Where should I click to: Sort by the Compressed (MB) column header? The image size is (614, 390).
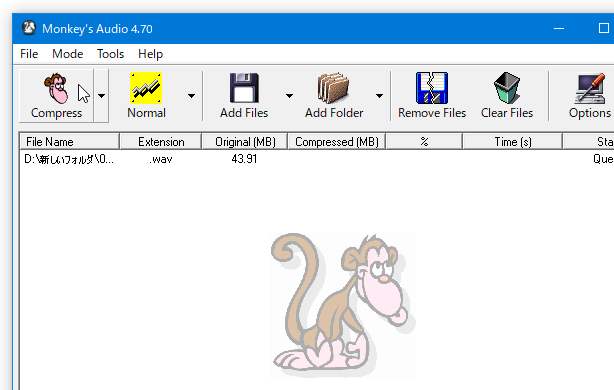(337, 142)
